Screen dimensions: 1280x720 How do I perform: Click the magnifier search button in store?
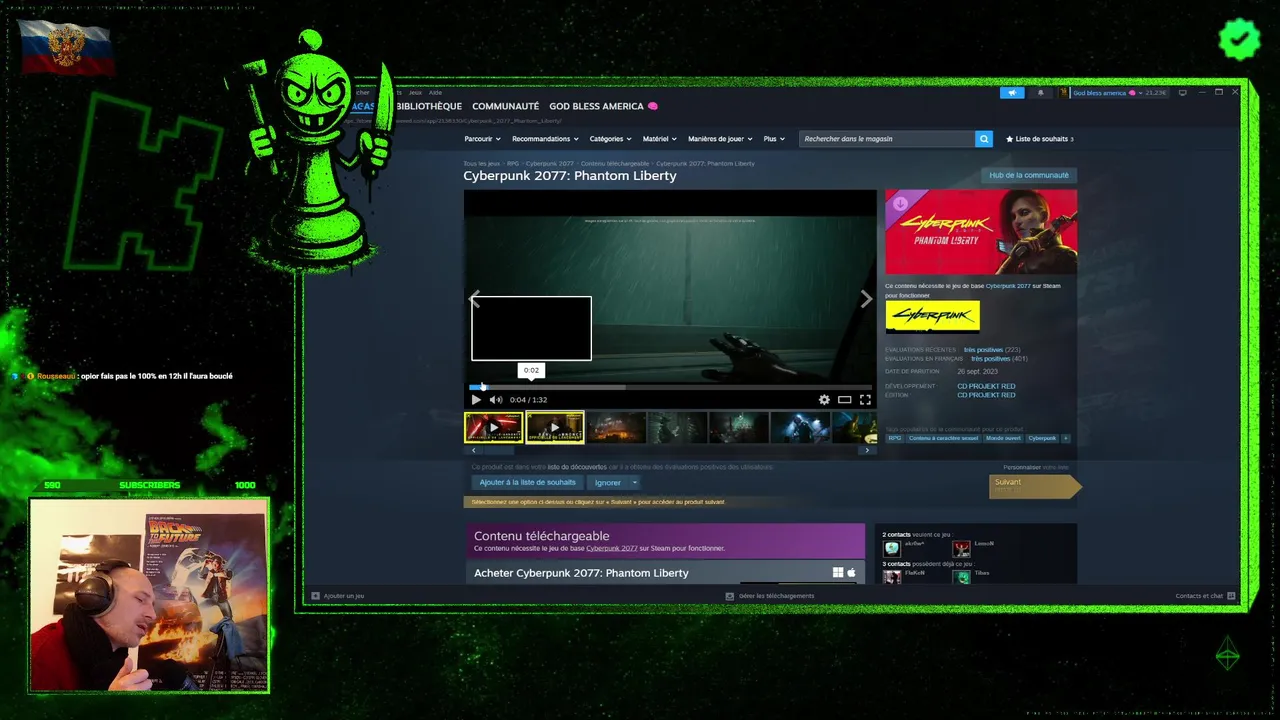click(984, 139)
